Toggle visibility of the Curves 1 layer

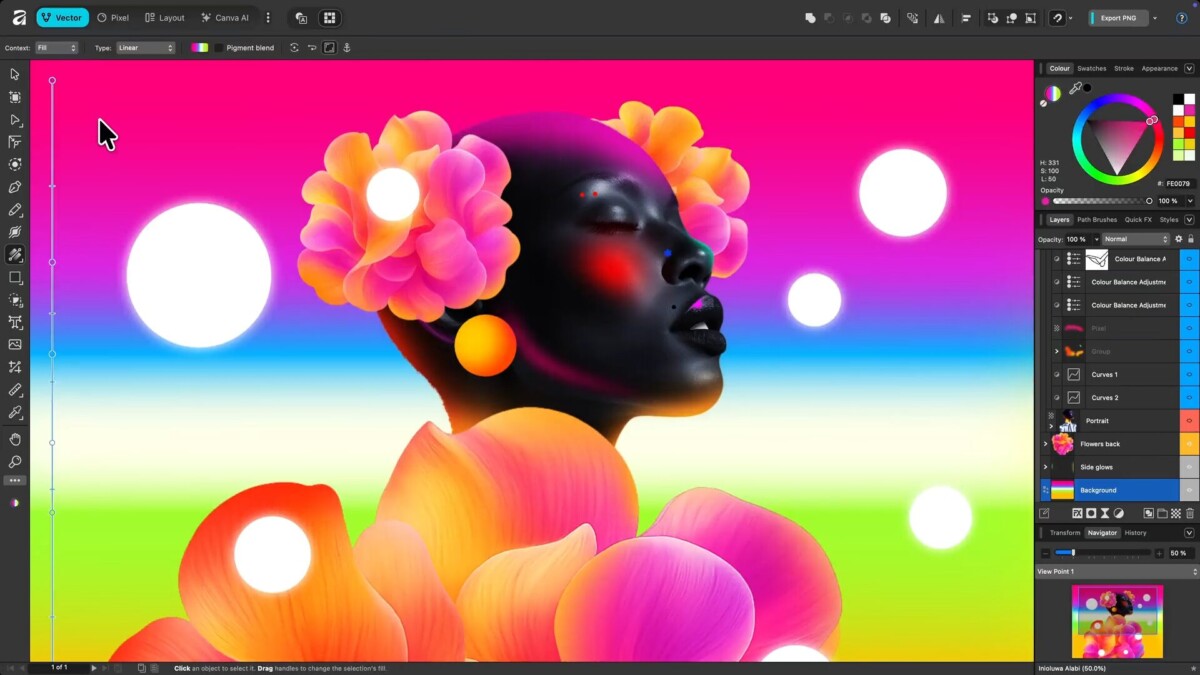tap(1056, 375)
